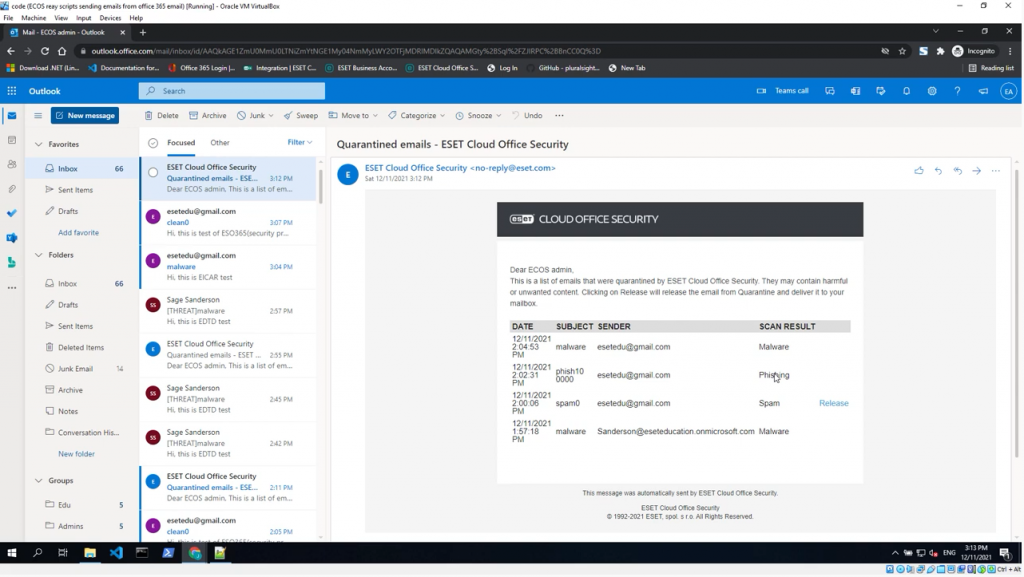Toggle select all messages circle
Viewport: 1024px width, 577px height.
coord(153,143)
